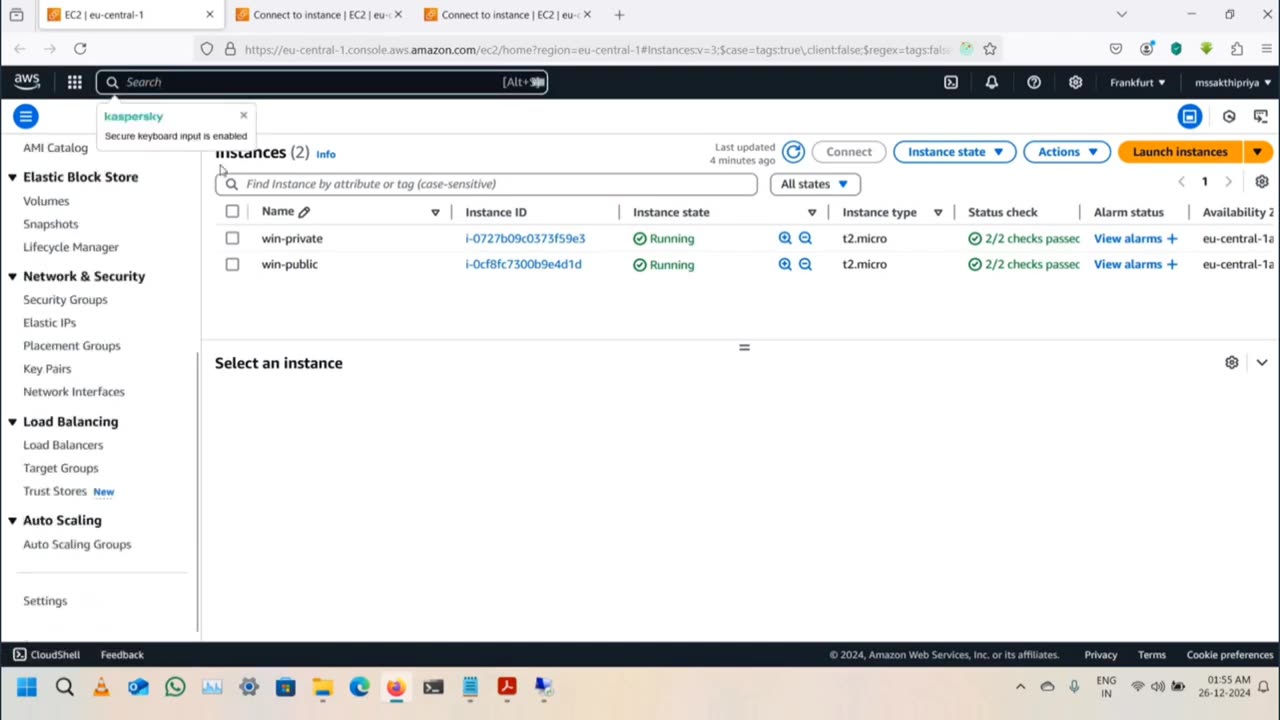Viewport: 1280px width, 720px height.
Task: Open the AWS help question mark
Action: pyautogui.click(x=1034, y=82)
